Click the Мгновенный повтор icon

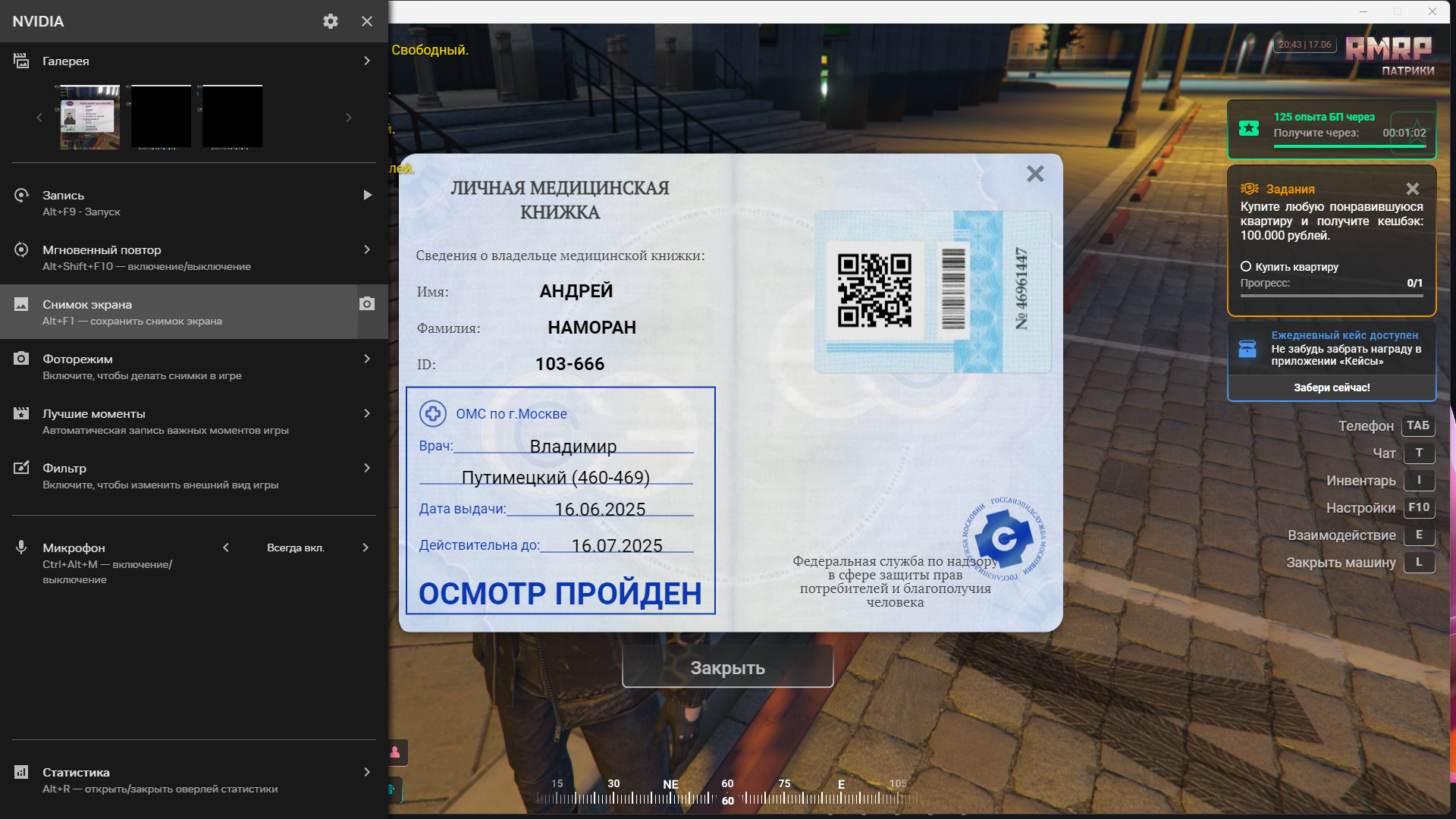[x=21, y=249]
